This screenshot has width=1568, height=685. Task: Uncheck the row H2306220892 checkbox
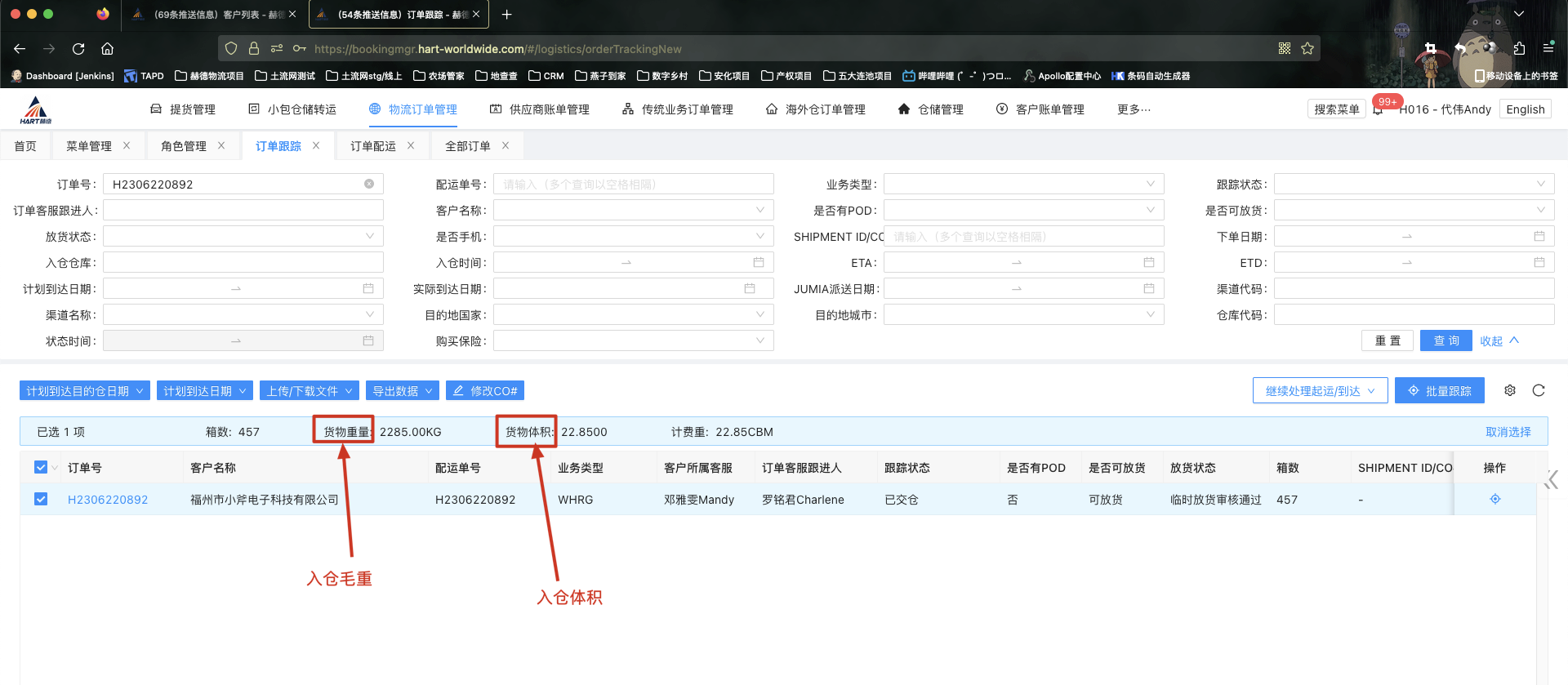(41, 499)
